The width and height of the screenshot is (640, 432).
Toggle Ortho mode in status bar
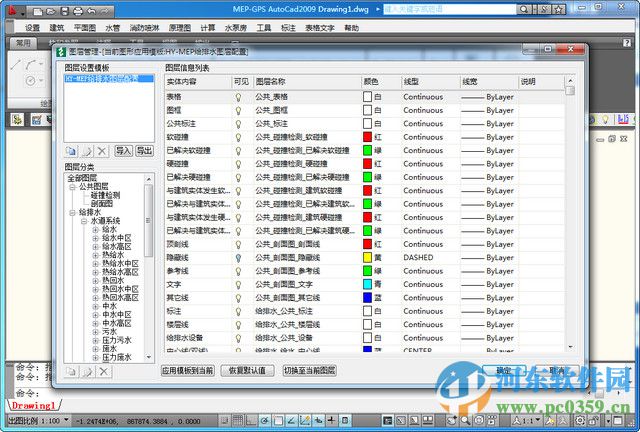(251, 420)
